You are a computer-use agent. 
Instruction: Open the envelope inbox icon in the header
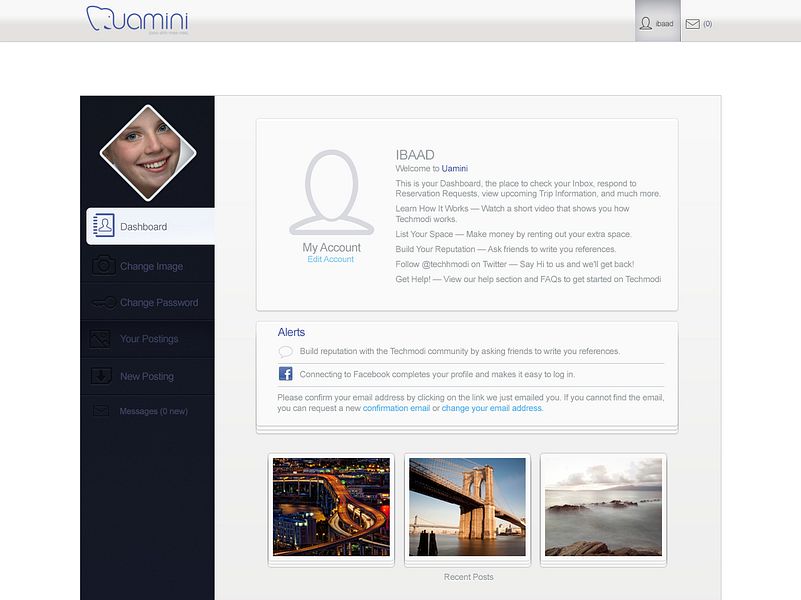[x=692, y=24]
